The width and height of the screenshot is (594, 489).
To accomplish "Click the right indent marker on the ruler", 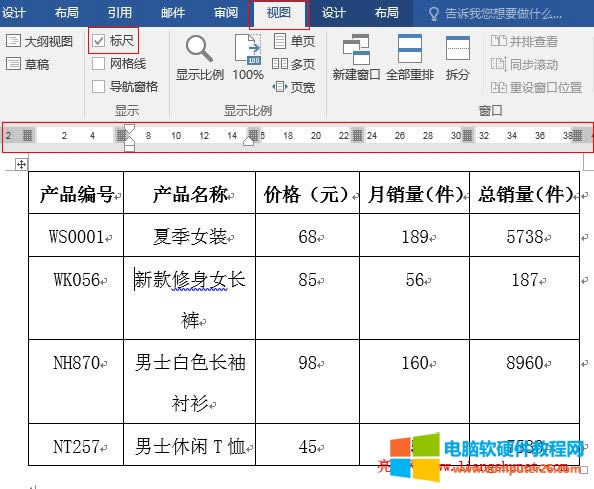I will (249, 141).
